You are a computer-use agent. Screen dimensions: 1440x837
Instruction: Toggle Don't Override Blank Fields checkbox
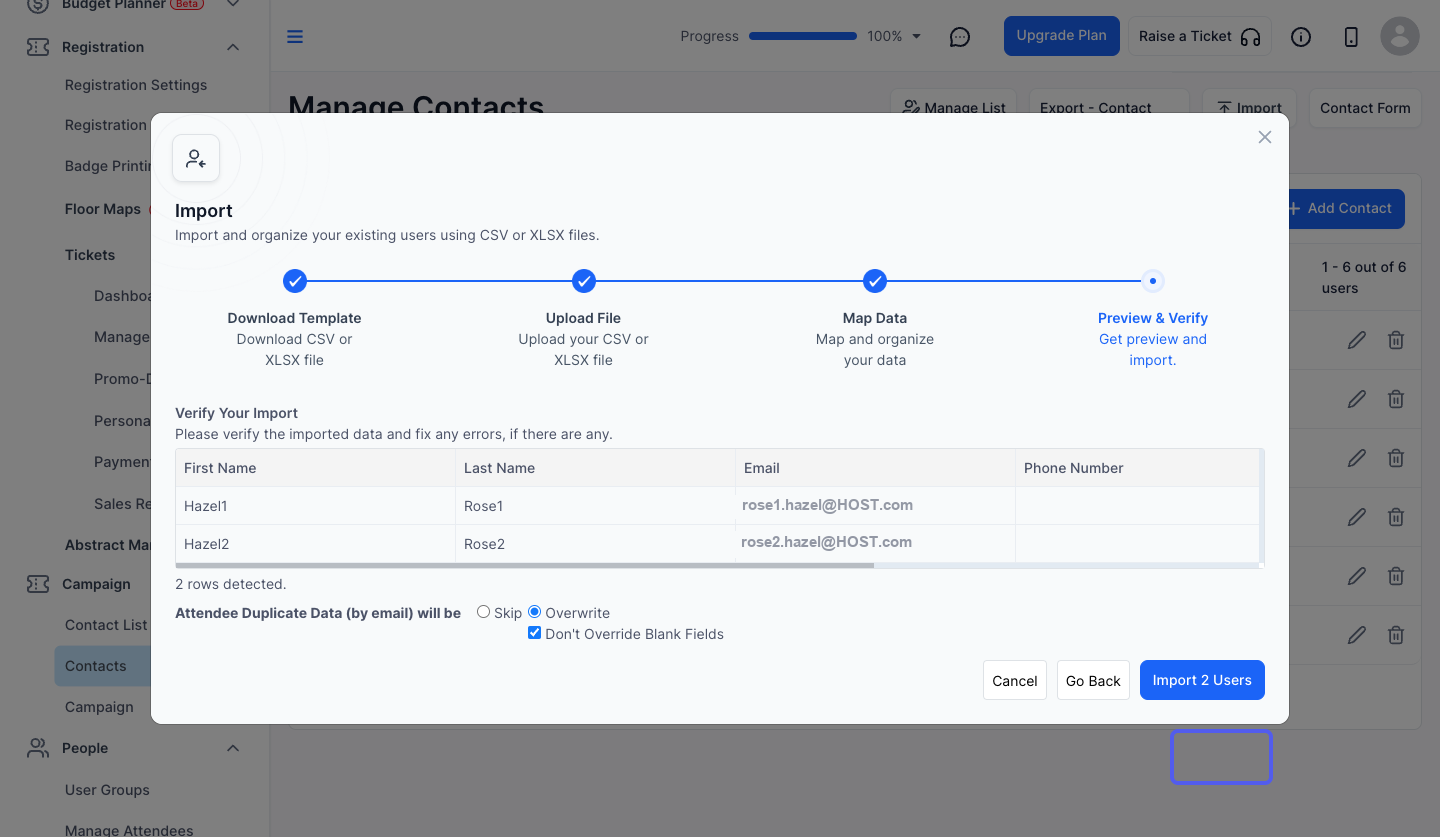point(534,633)
